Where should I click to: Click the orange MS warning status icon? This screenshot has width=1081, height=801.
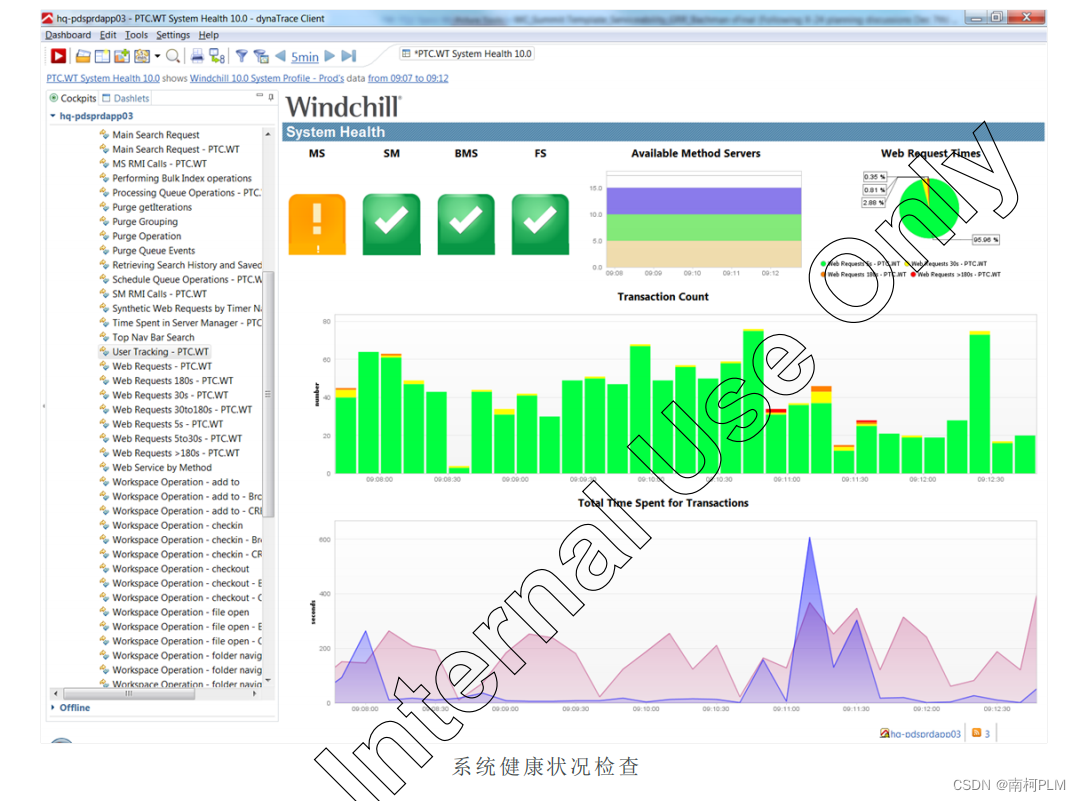pyautogui.click(x=317, y=225)
